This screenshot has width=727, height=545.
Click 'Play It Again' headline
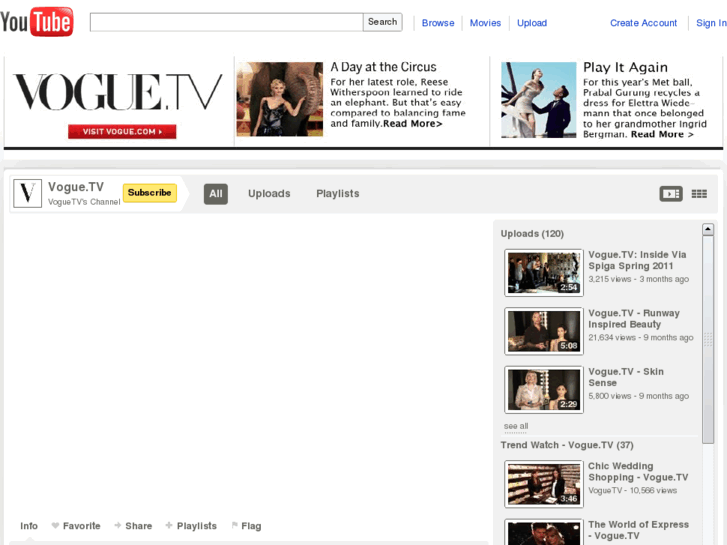click(625, 68)
